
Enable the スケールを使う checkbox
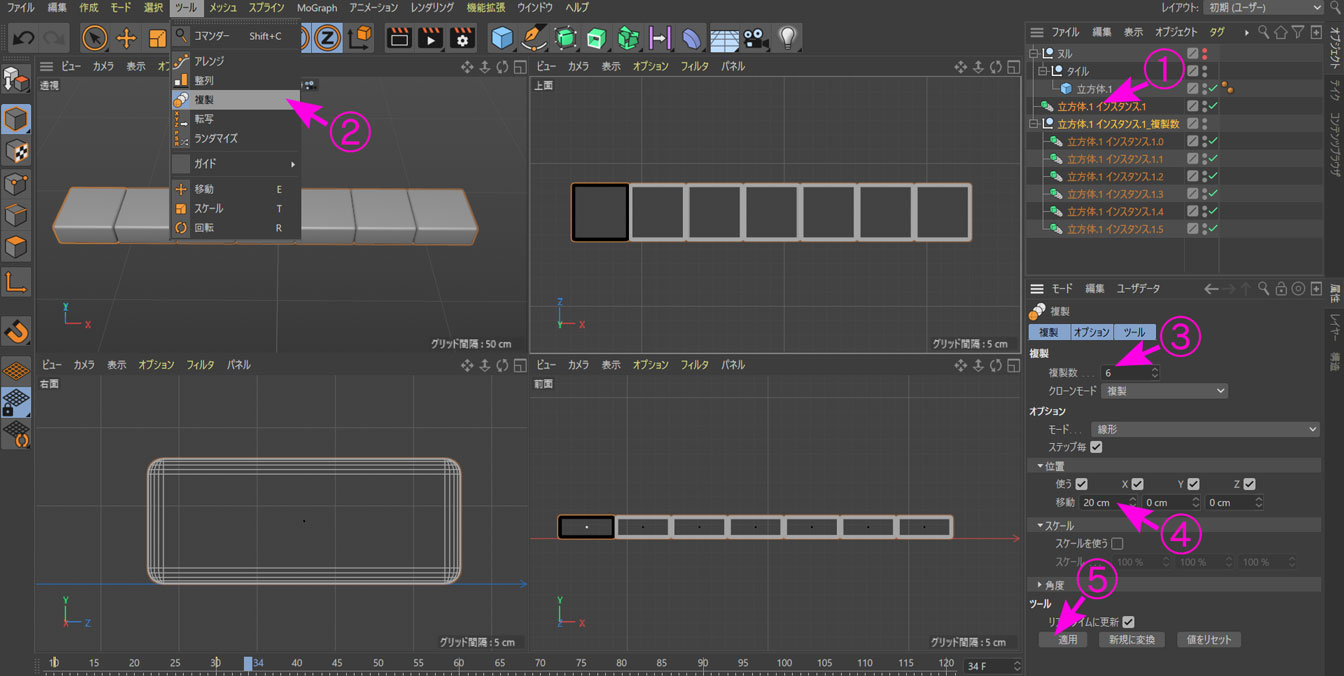(x=1117, y=544)
